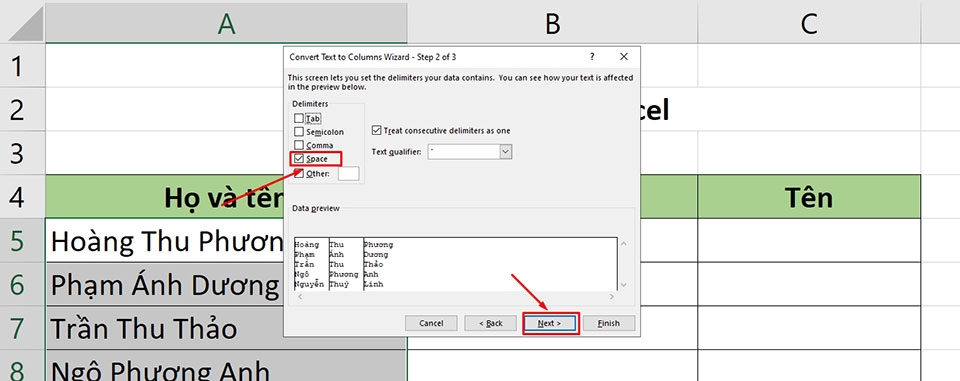Click the Tên header cell

point(809,197)
